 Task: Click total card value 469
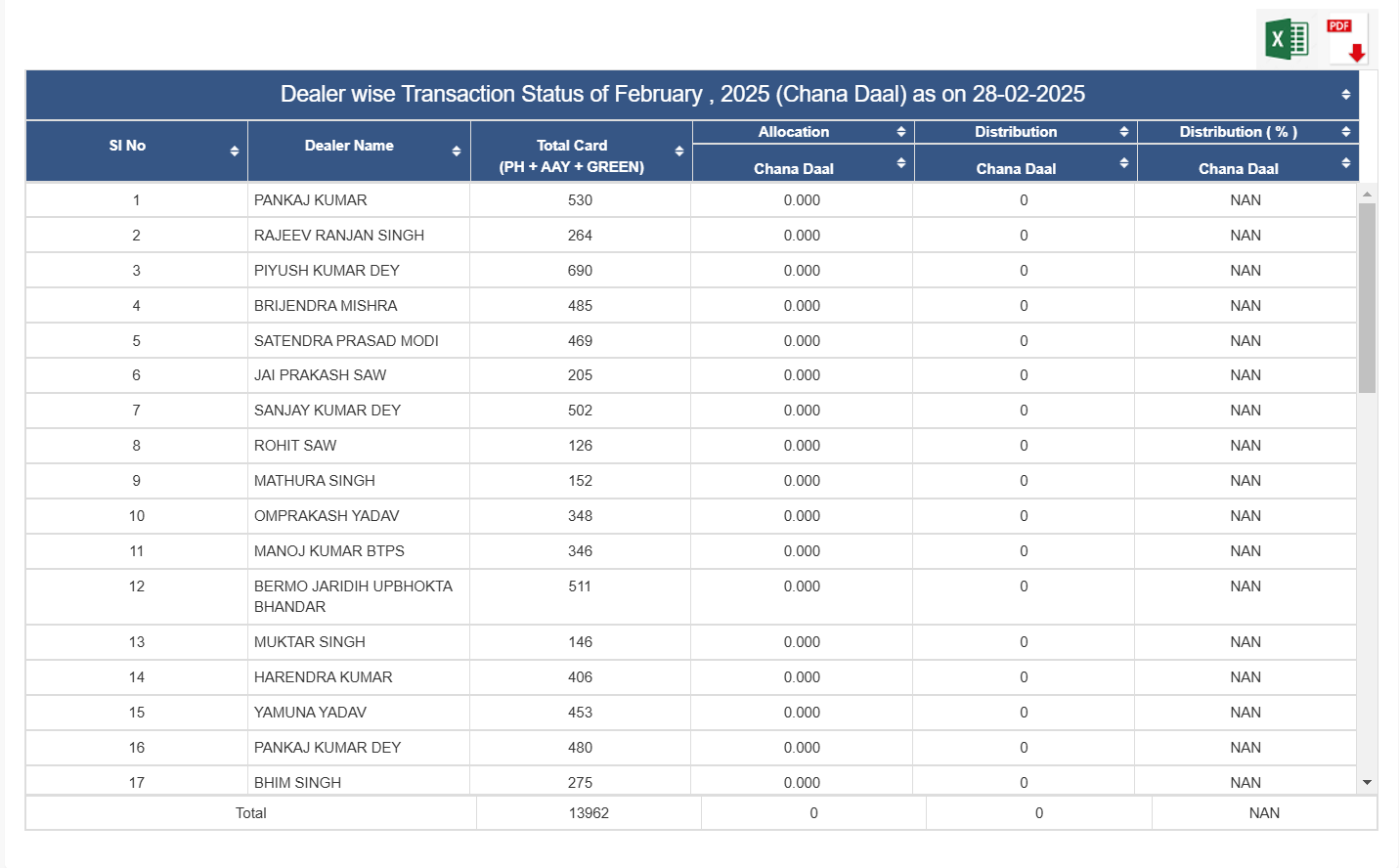(580, 341)
